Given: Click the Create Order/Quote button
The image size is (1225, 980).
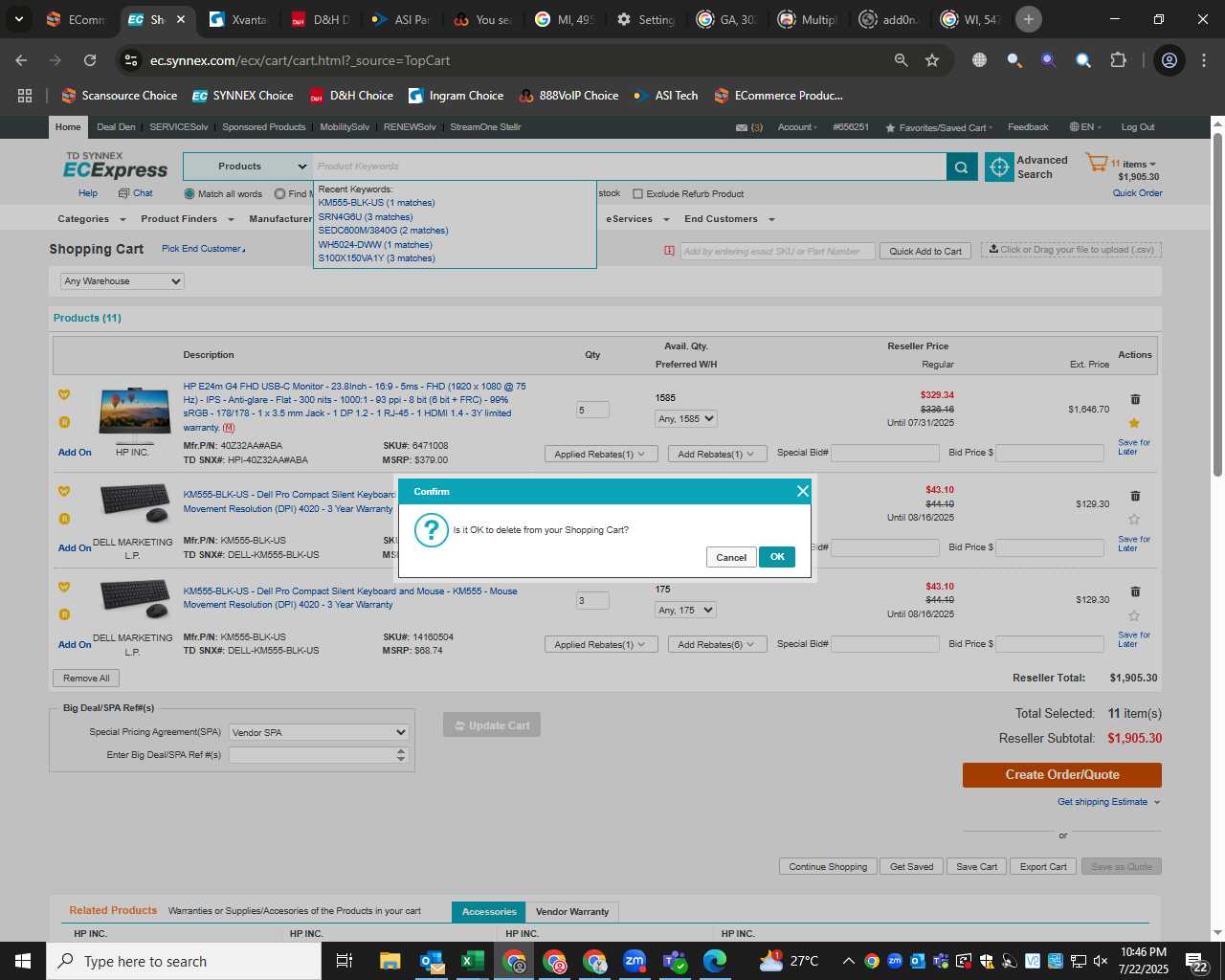Looking at the screenshot, I should 1062,775.
